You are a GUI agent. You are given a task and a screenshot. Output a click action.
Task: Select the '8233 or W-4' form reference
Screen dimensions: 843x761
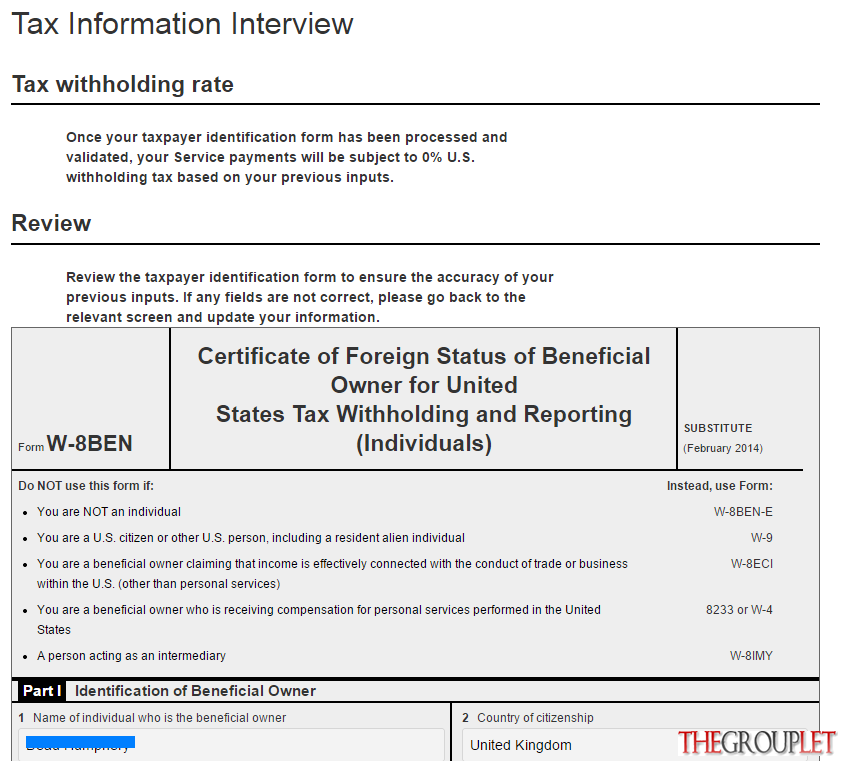pyautogui.click(x=739, y=610)
